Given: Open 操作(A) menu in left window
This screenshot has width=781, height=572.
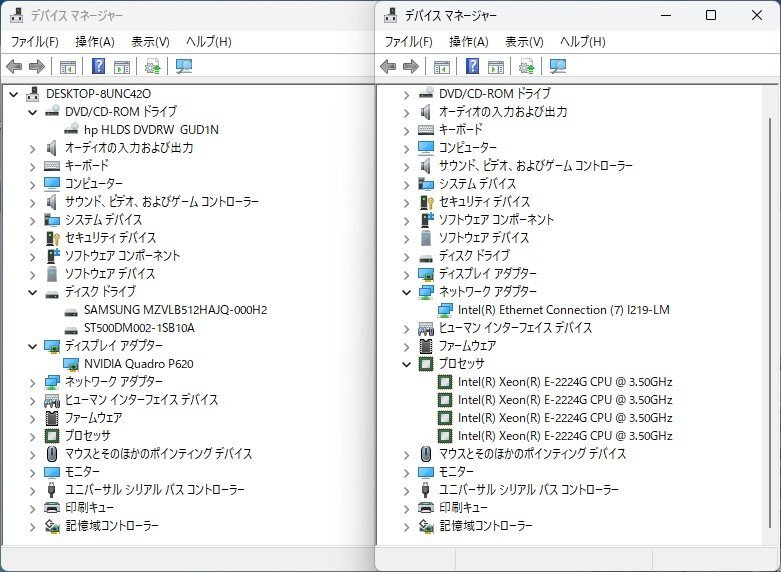Looking at the screenshot, I should [x=95, y=41].
